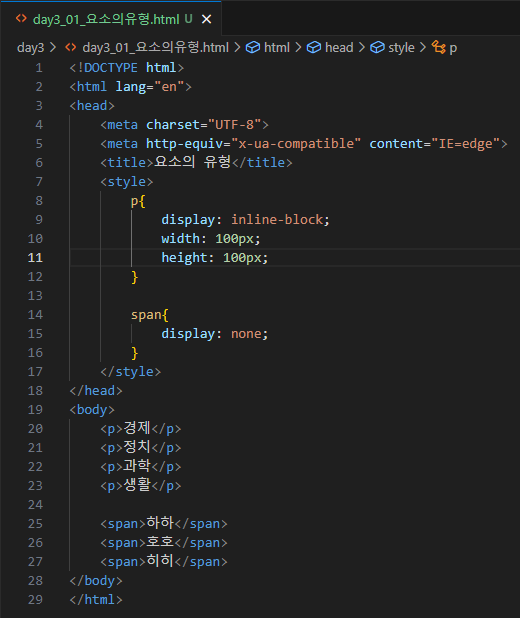Click line number 1 in the gutter
The width and height of the screenshot is (520, 618).
(x=39, y=68)
